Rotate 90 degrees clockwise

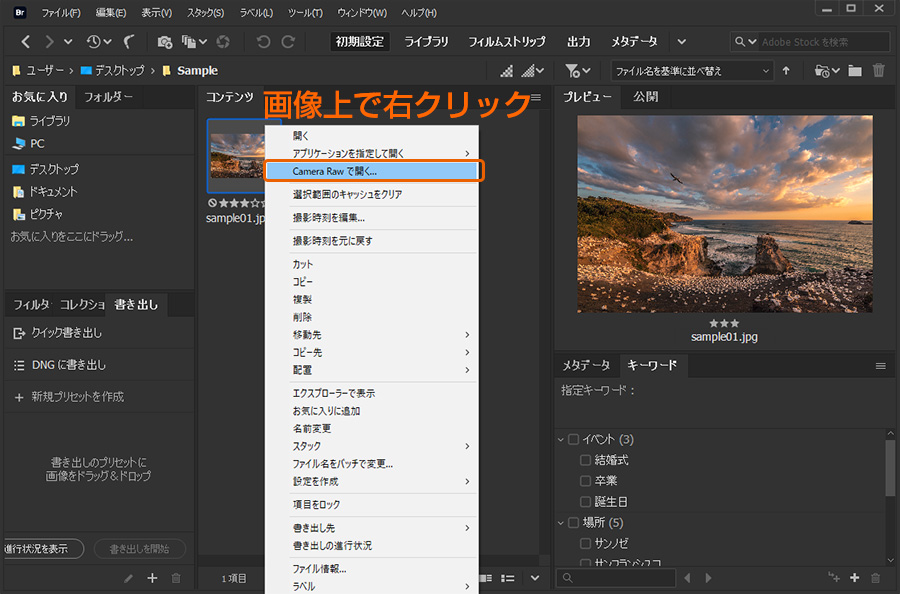click(x=288, y=41)
